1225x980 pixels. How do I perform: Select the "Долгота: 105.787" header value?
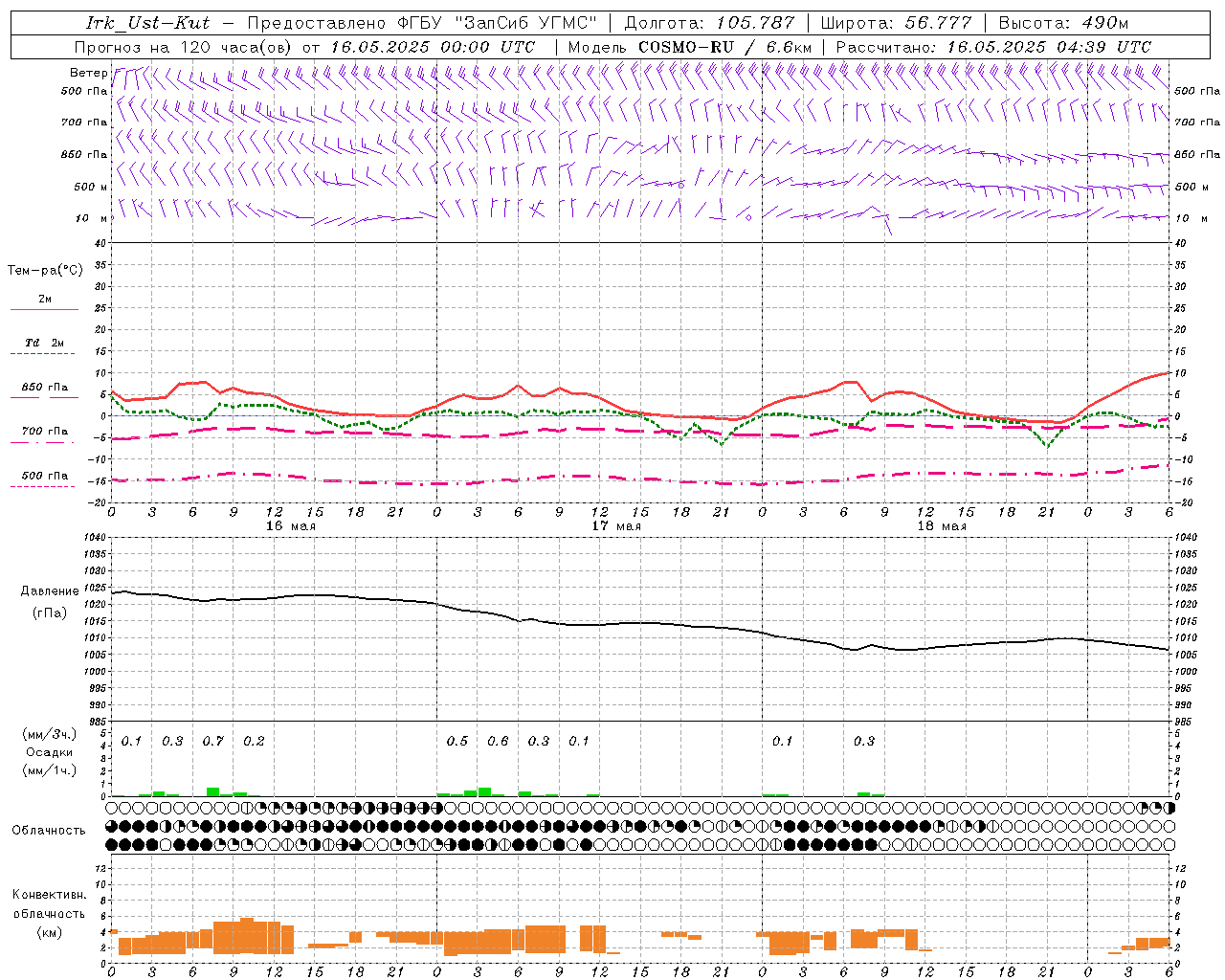[x=709, y=23]
